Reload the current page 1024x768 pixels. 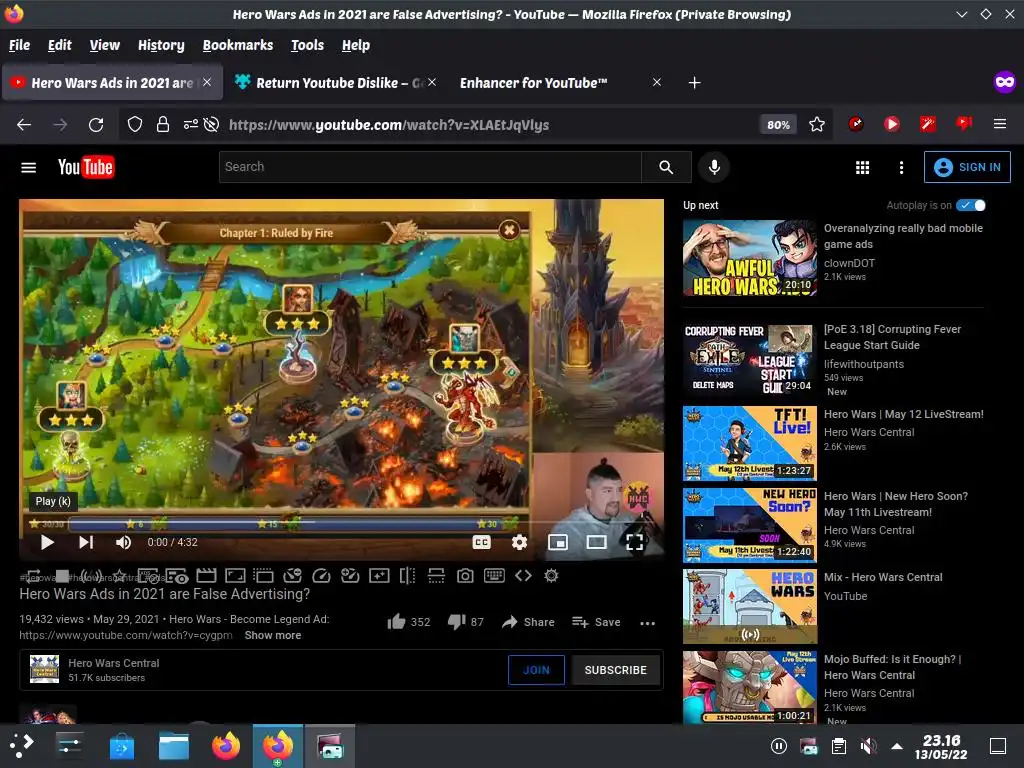(x=96, y=125)
